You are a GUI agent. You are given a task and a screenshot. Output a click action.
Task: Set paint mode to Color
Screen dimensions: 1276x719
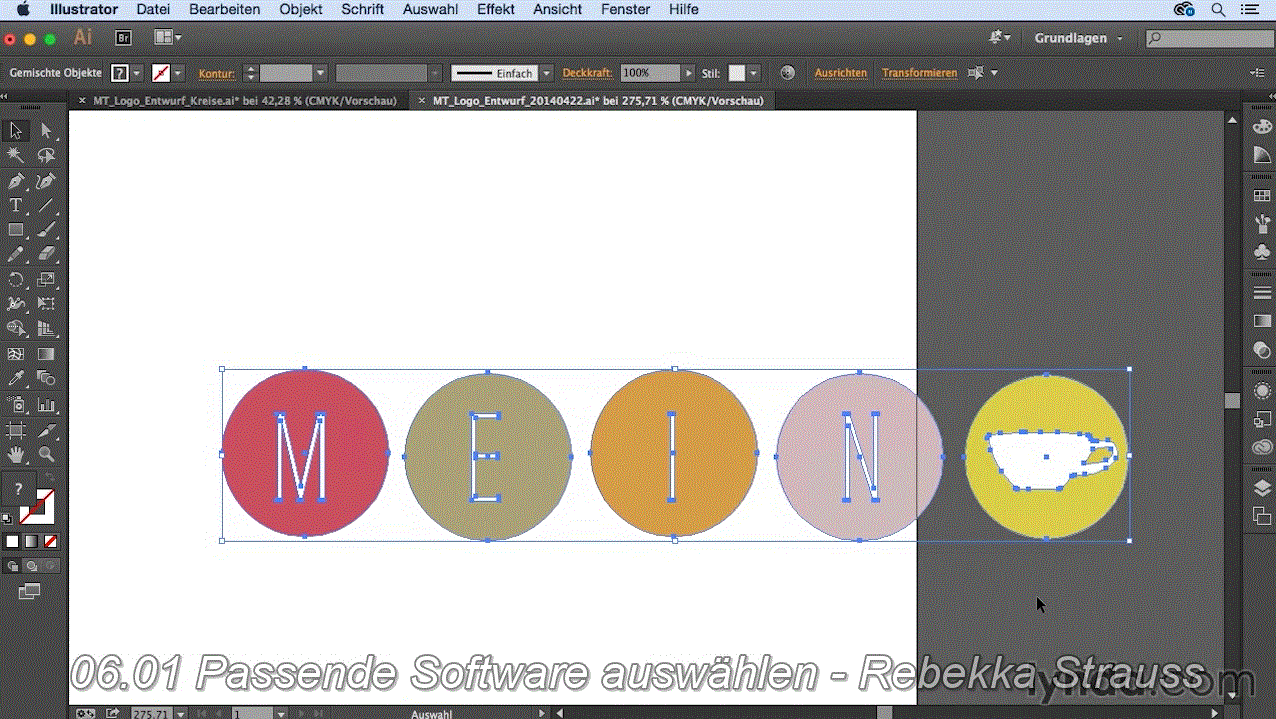pyautogui.click(x=13, y=541)
